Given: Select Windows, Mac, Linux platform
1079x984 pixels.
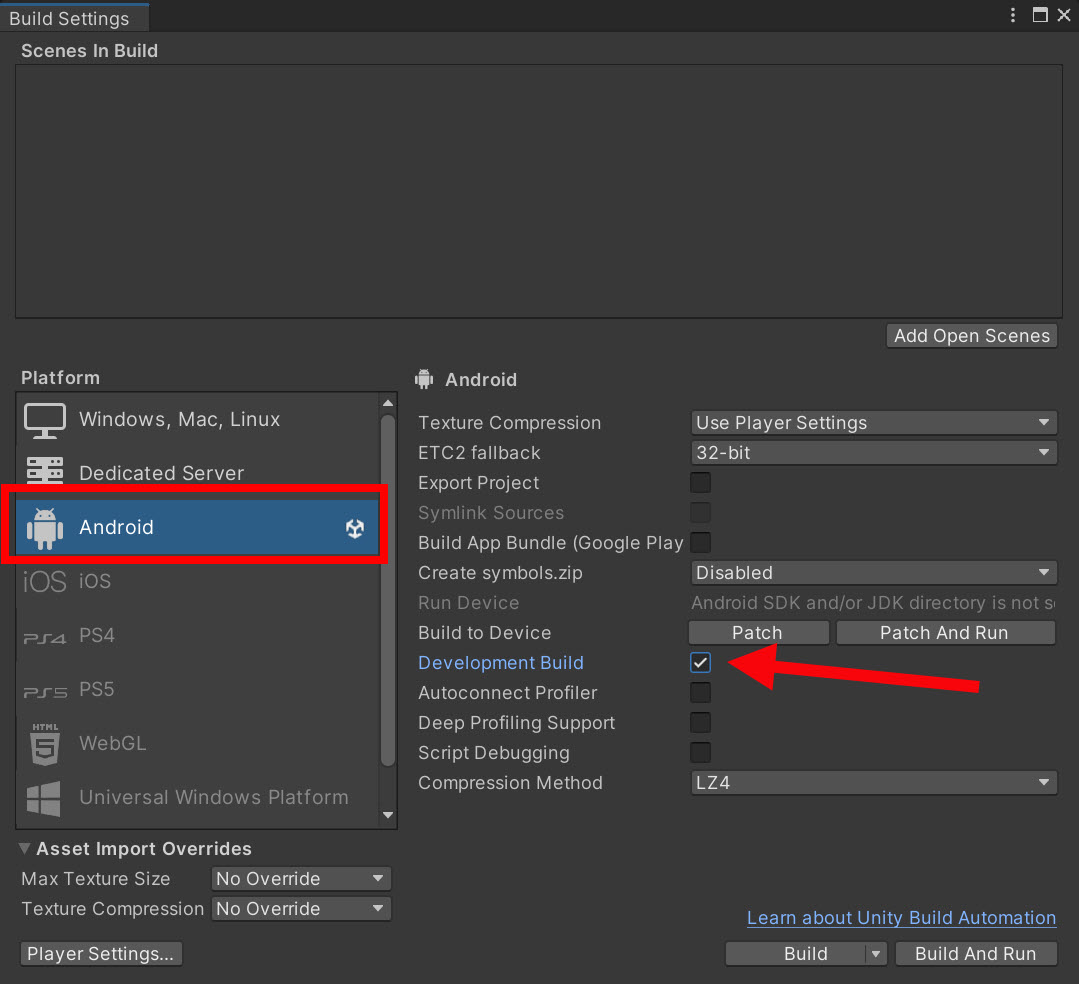Looking at the screenshot, I should click(197, 420).
